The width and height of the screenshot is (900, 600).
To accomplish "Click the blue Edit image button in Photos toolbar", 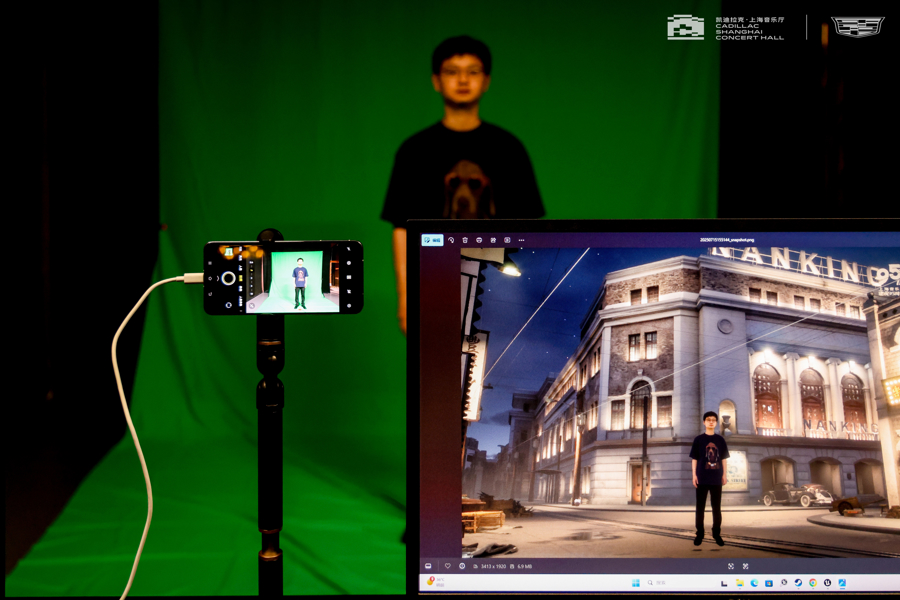I will pos(433,240).
